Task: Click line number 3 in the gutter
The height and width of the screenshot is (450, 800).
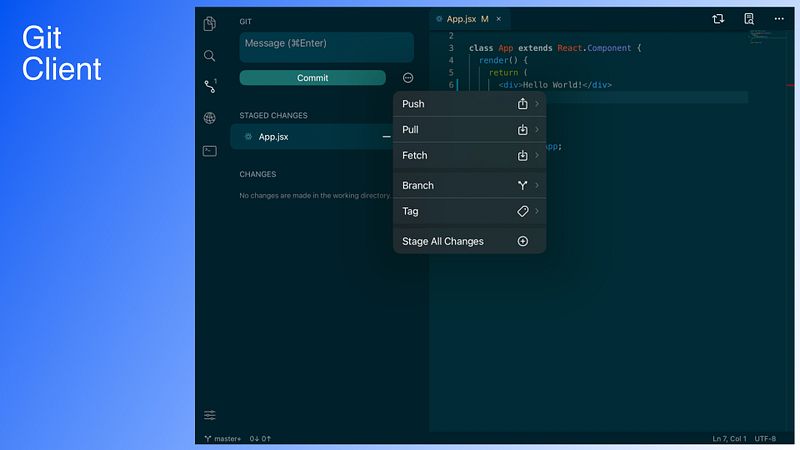Action: 451,48
